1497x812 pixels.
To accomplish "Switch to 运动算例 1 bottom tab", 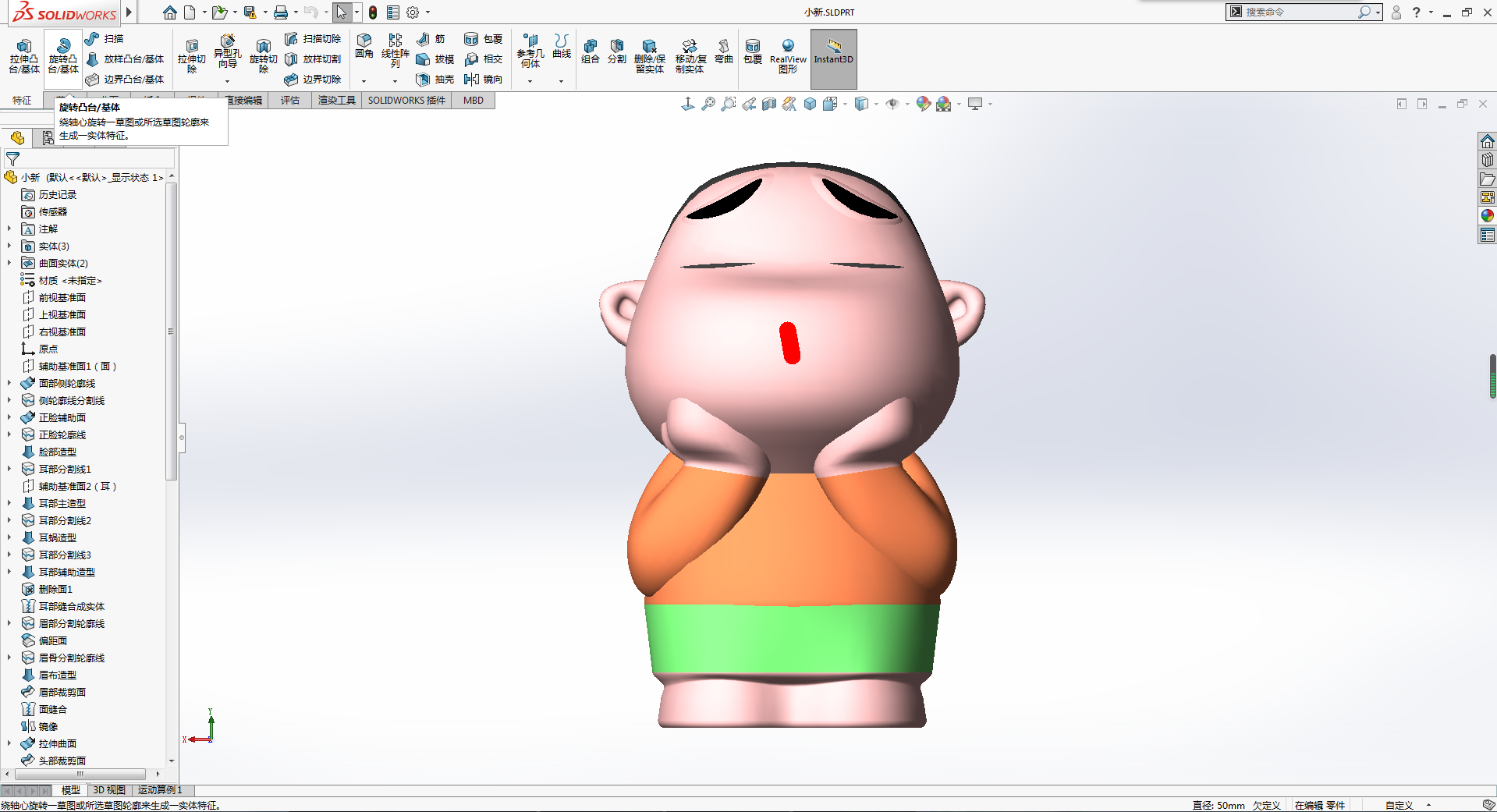I will [x=160, y=790].
